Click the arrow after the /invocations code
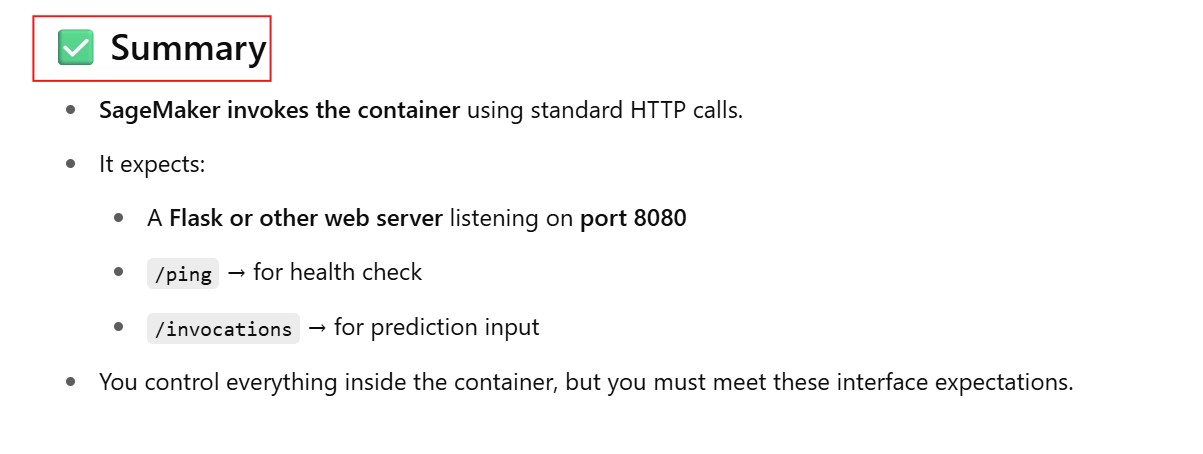Image resolution: width=1203 pixels, height=454 pixels. click(x=317, y=327)
